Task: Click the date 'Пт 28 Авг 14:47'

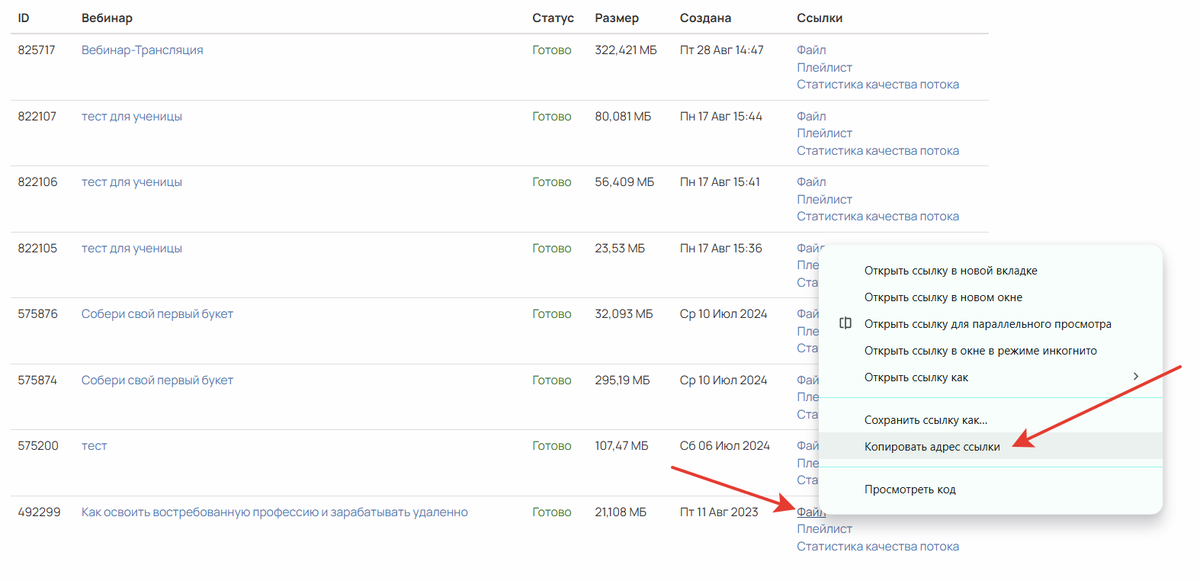Action: 721,50
